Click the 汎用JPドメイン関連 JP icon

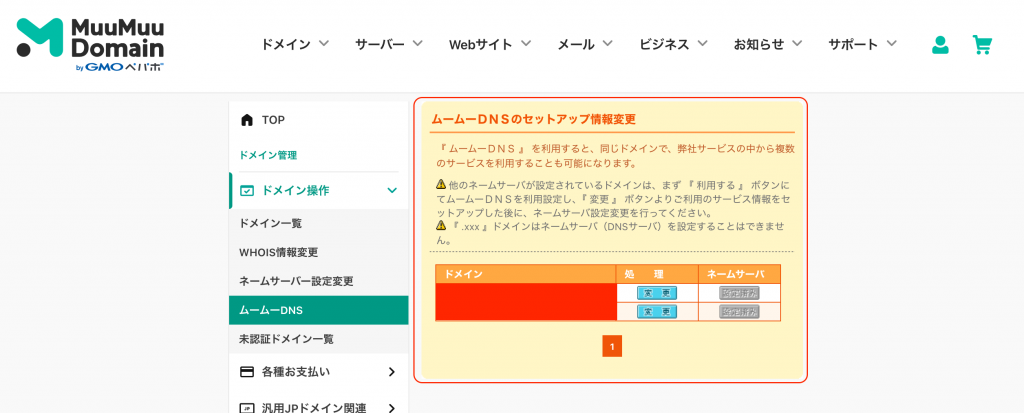click(x=247, y=408)
